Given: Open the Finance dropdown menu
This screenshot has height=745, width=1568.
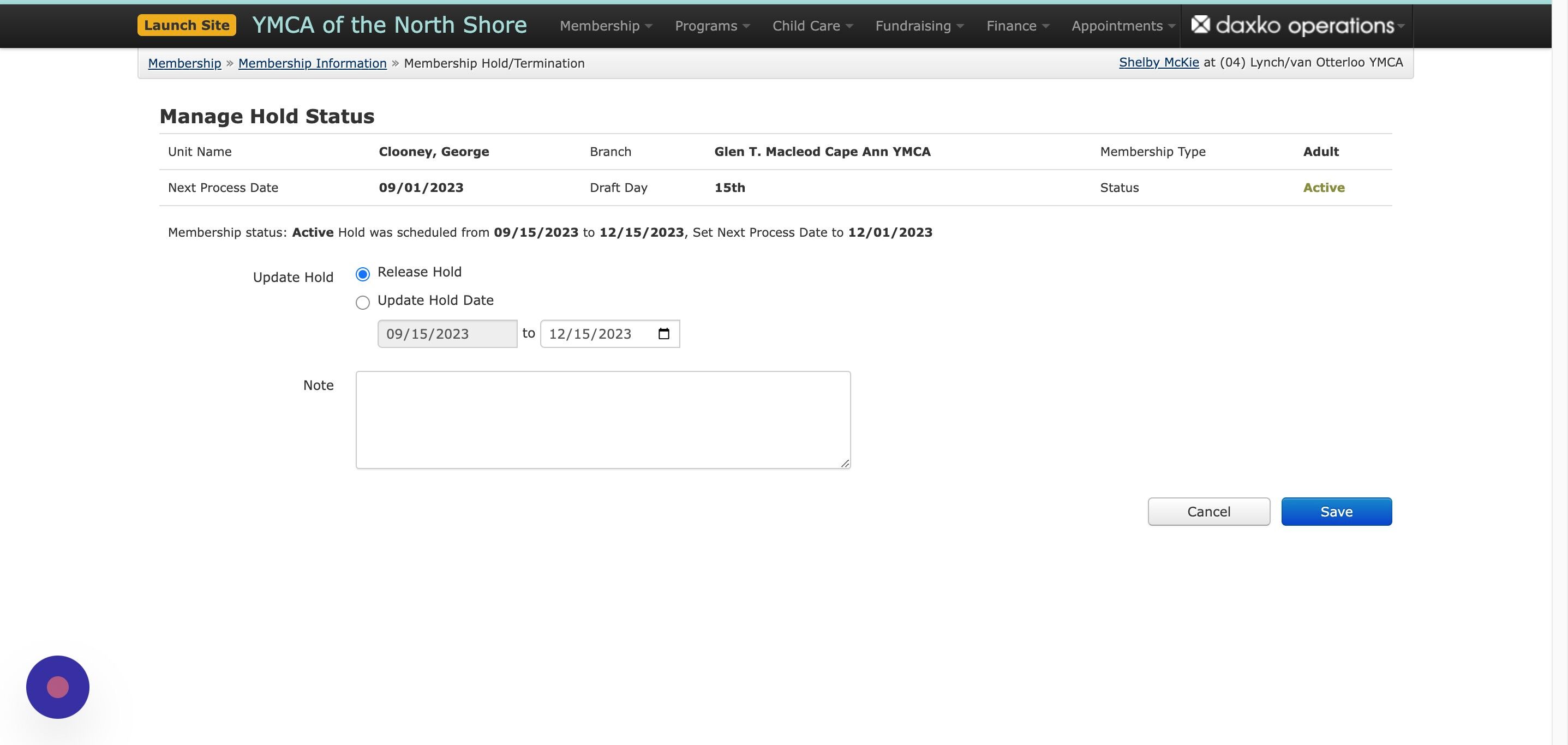Looking at the screenshot, I should pyautogui.click(x=1018, y=26).
